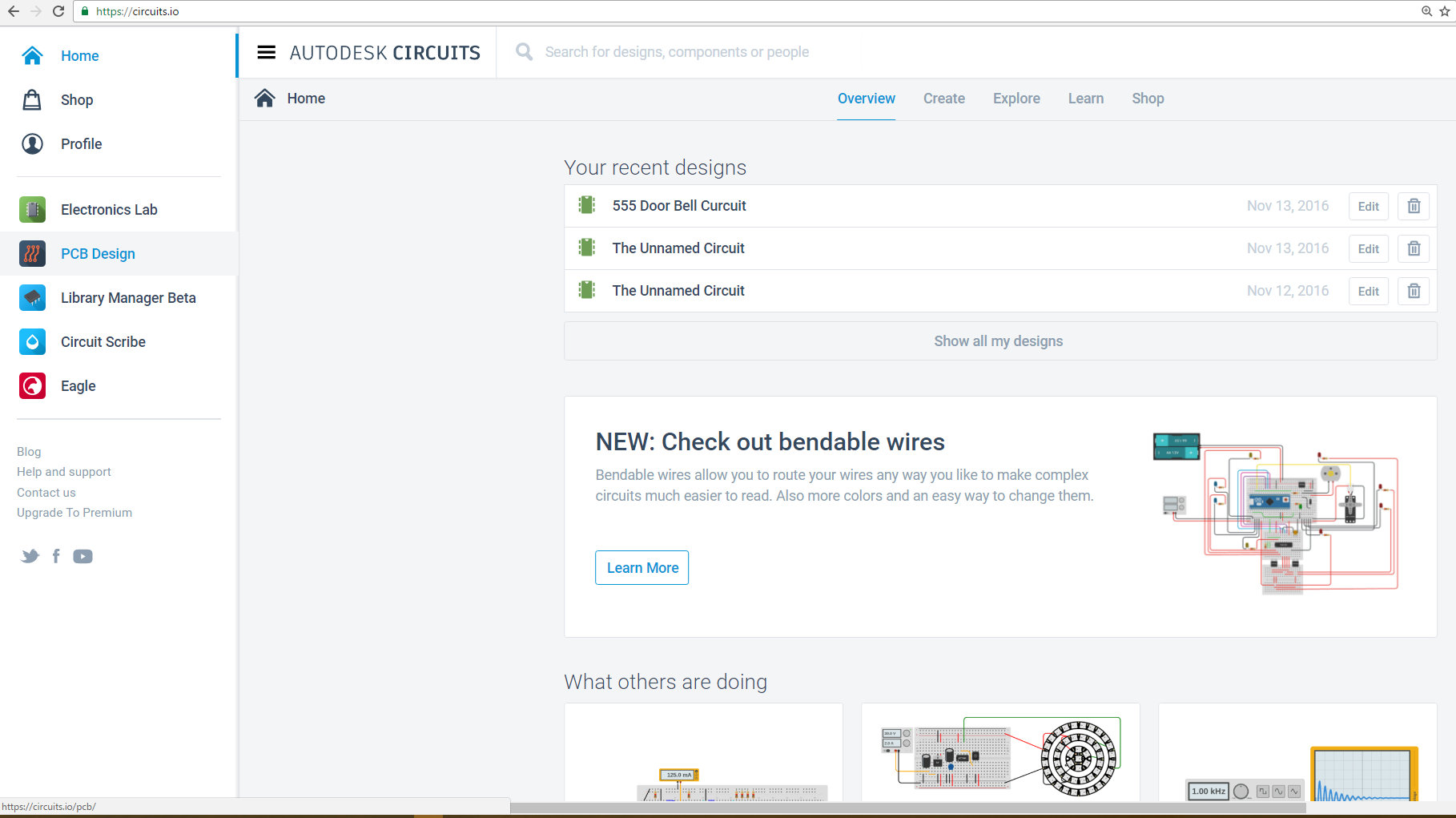Click Upgrade To Premium link
1456x818 pixels.
pos(74,513)
